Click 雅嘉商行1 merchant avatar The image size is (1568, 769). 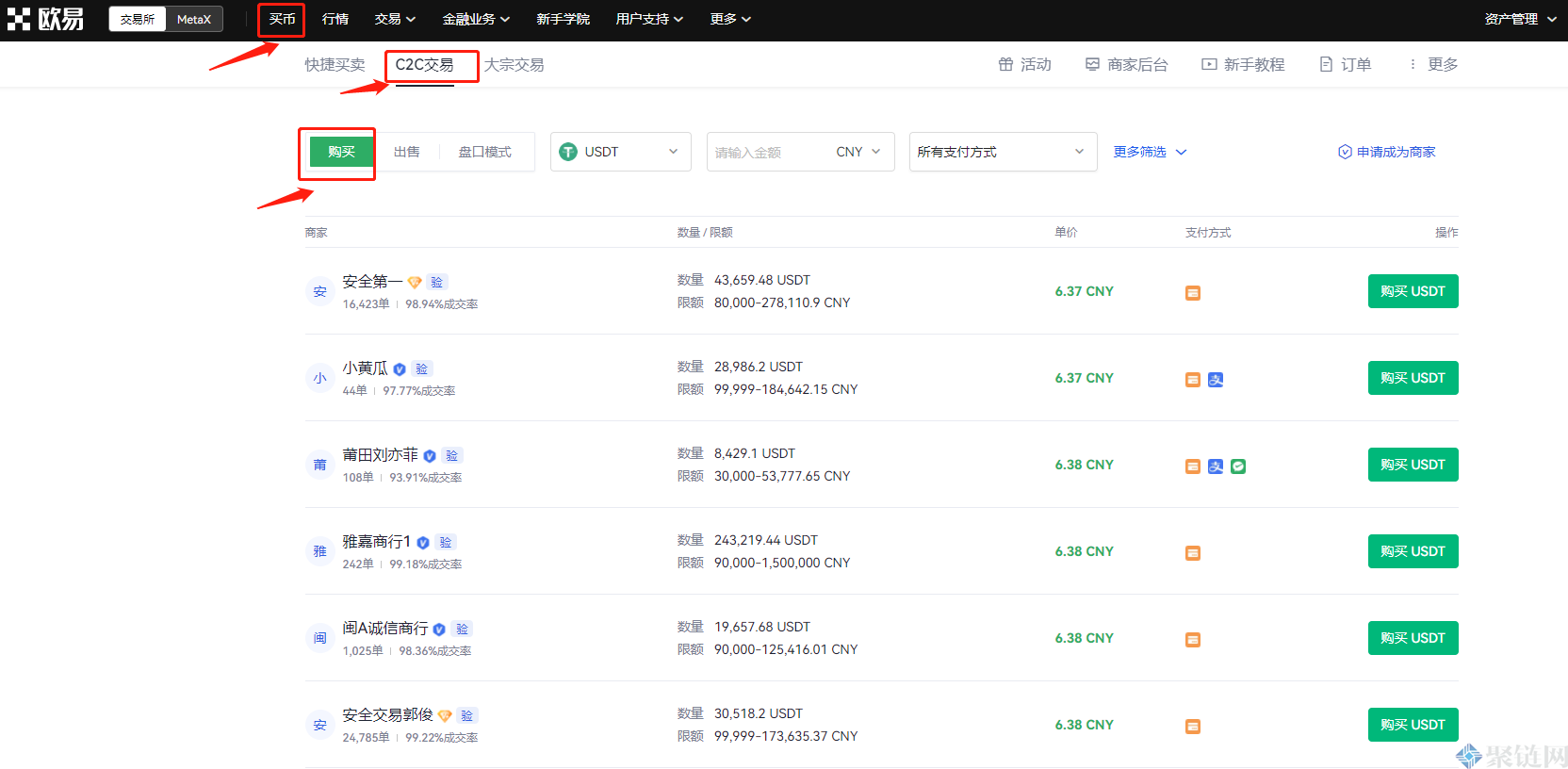[x=319, y=551]
